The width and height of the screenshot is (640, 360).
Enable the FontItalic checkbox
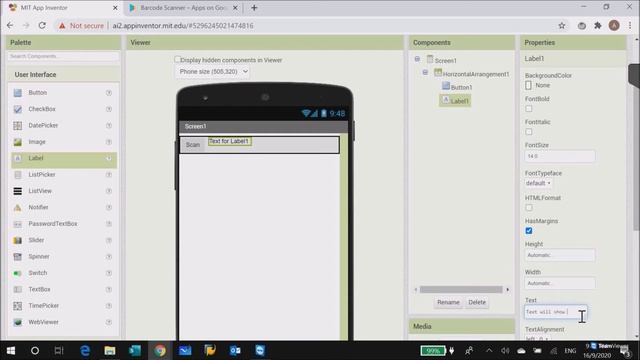click(529, 132)
